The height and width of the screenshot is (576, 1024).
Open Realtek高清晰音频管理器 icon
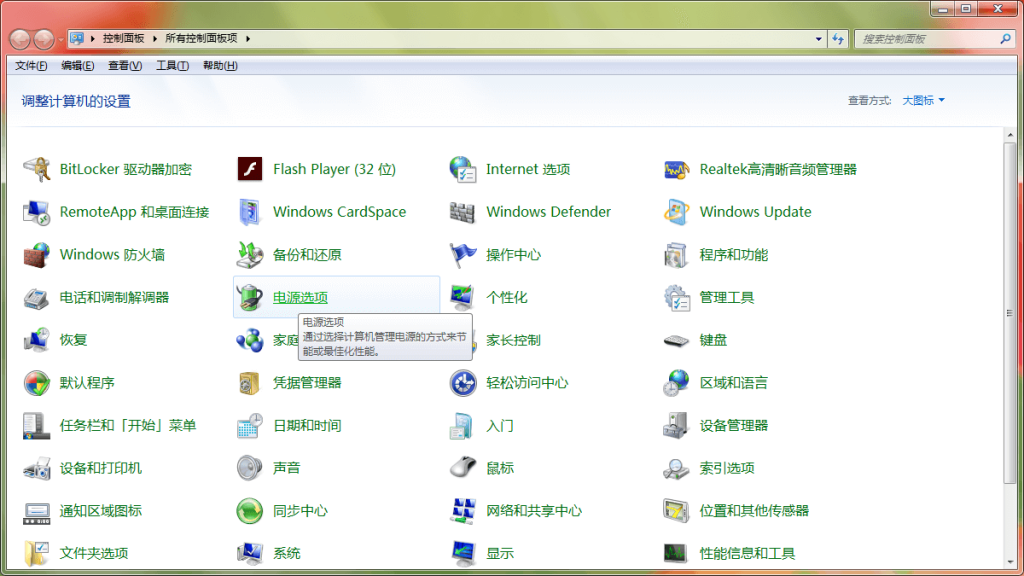676,169
